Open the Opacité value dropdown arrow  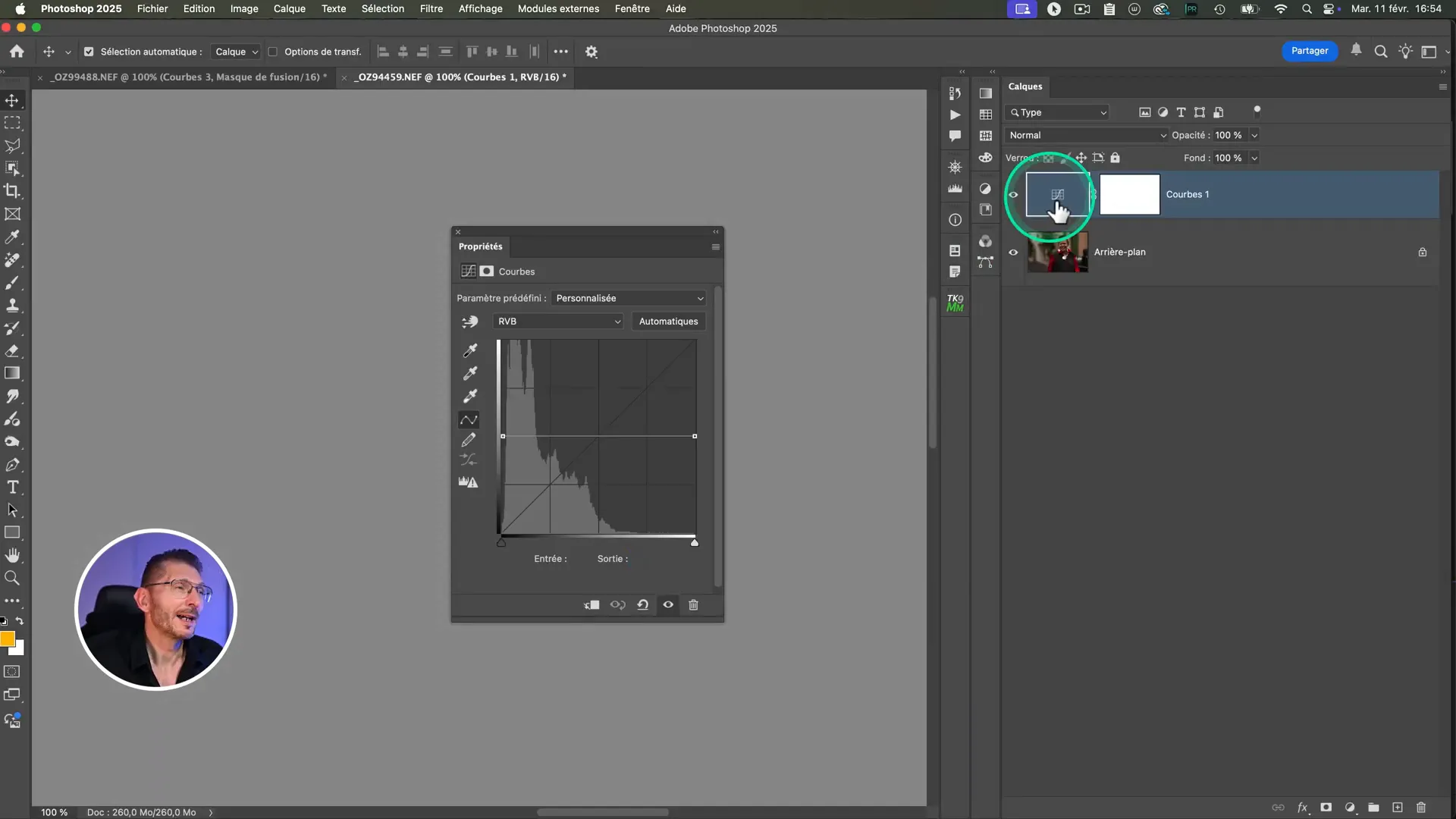(x=1254, y=135)
